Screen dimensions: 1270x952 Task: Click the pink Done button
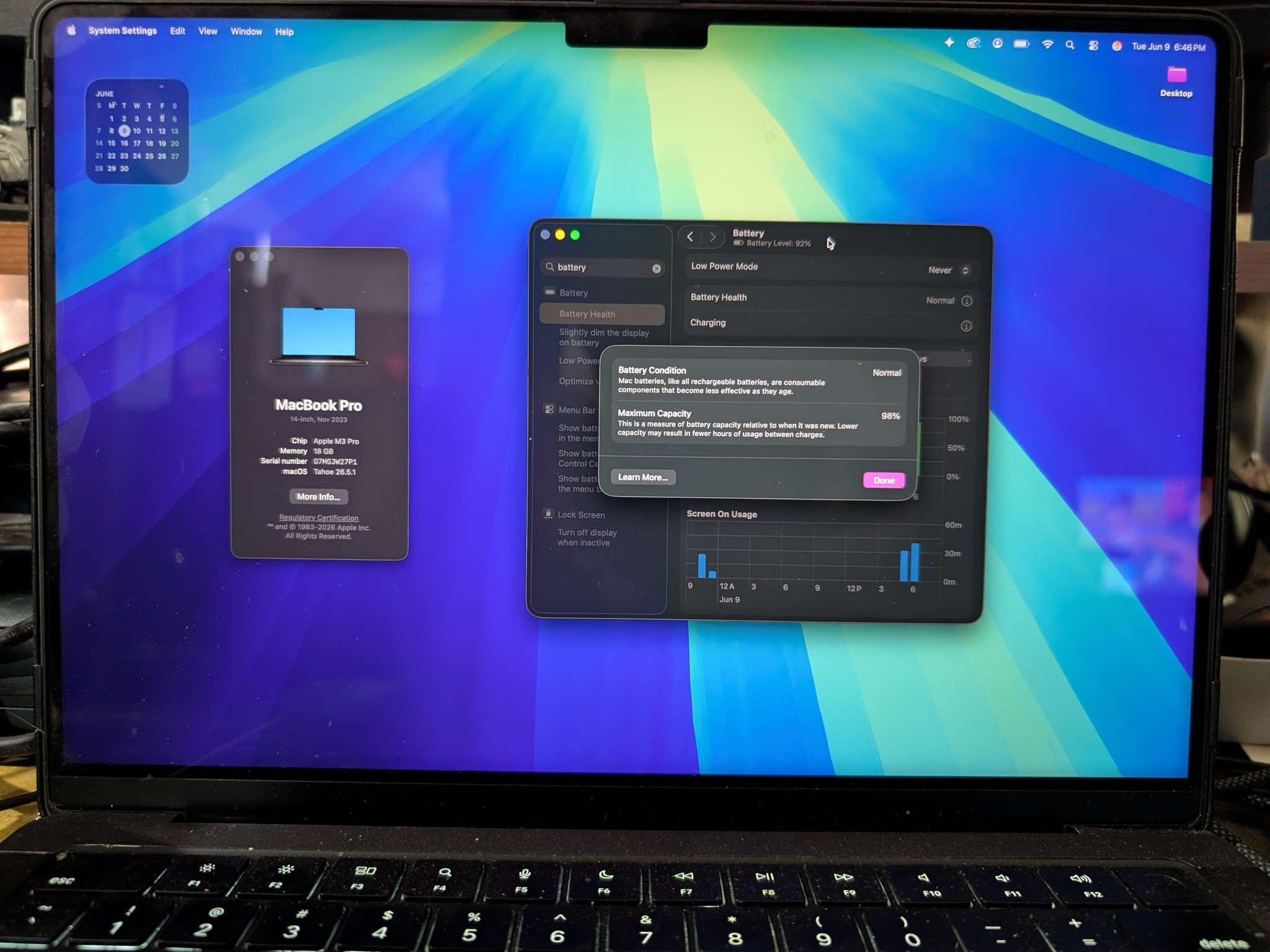884,480
